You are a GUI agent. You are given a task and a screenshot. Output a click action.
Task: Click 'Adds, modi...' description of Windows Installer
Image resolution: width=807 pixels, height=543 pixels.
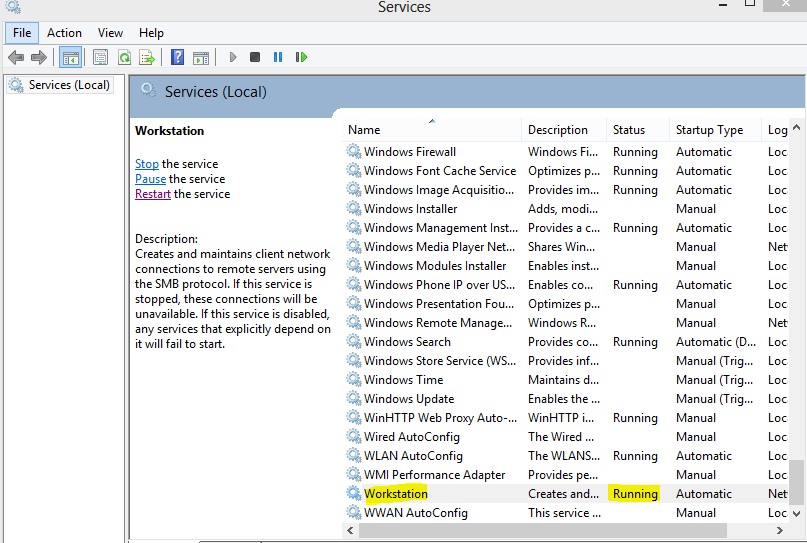[563, 208]
